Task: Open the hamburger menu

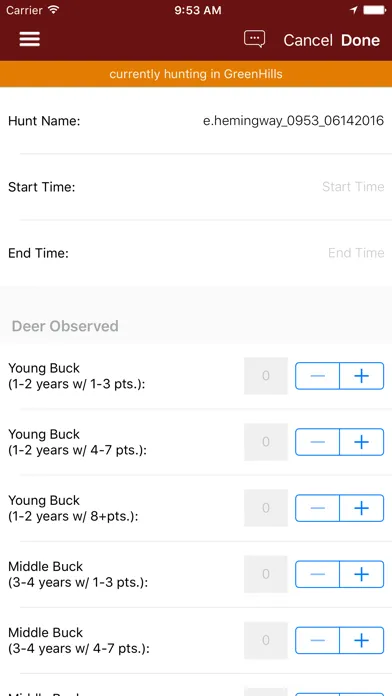Action: (x=30, y=40)
